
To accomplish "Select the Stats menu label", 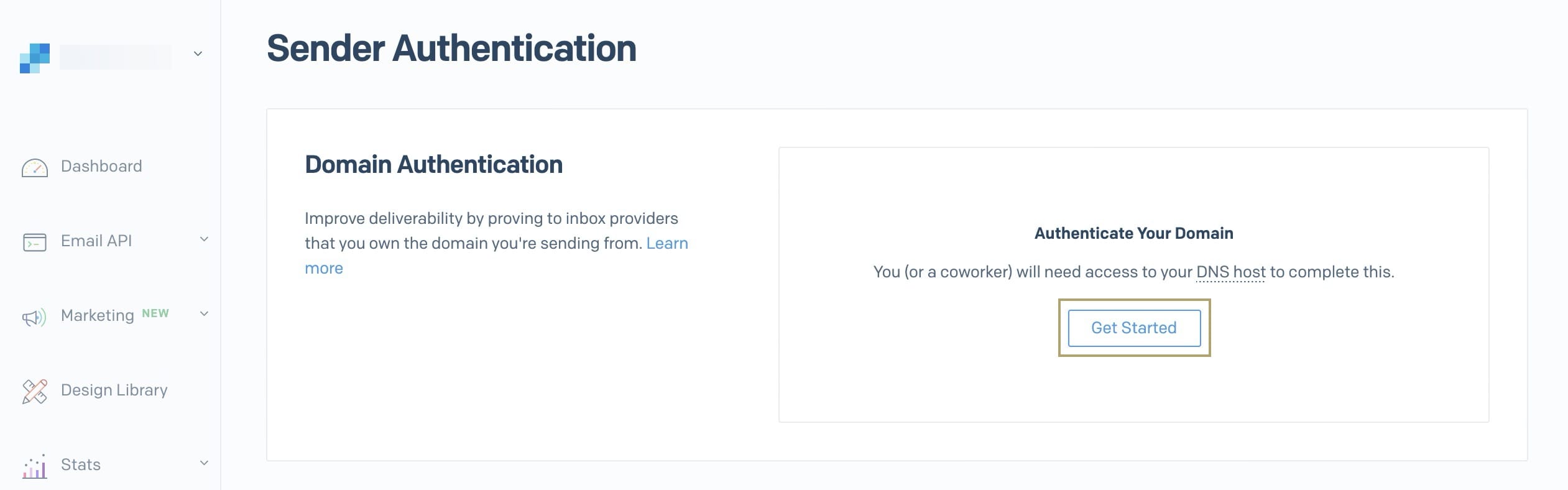I will click(81, 465).
